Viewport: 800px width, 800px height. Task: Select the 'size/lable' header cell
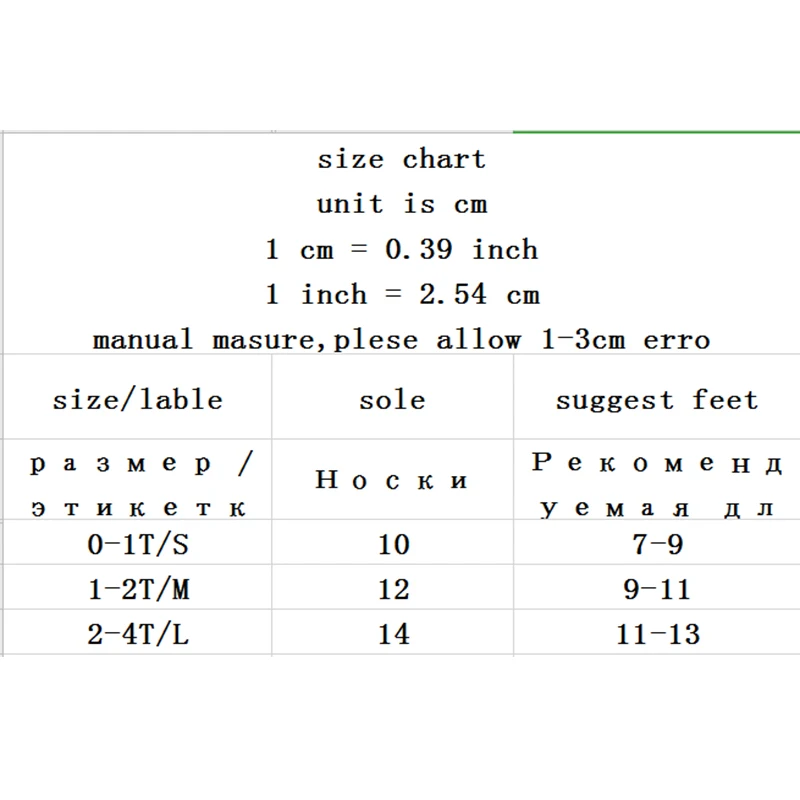(x=137, y=400)
